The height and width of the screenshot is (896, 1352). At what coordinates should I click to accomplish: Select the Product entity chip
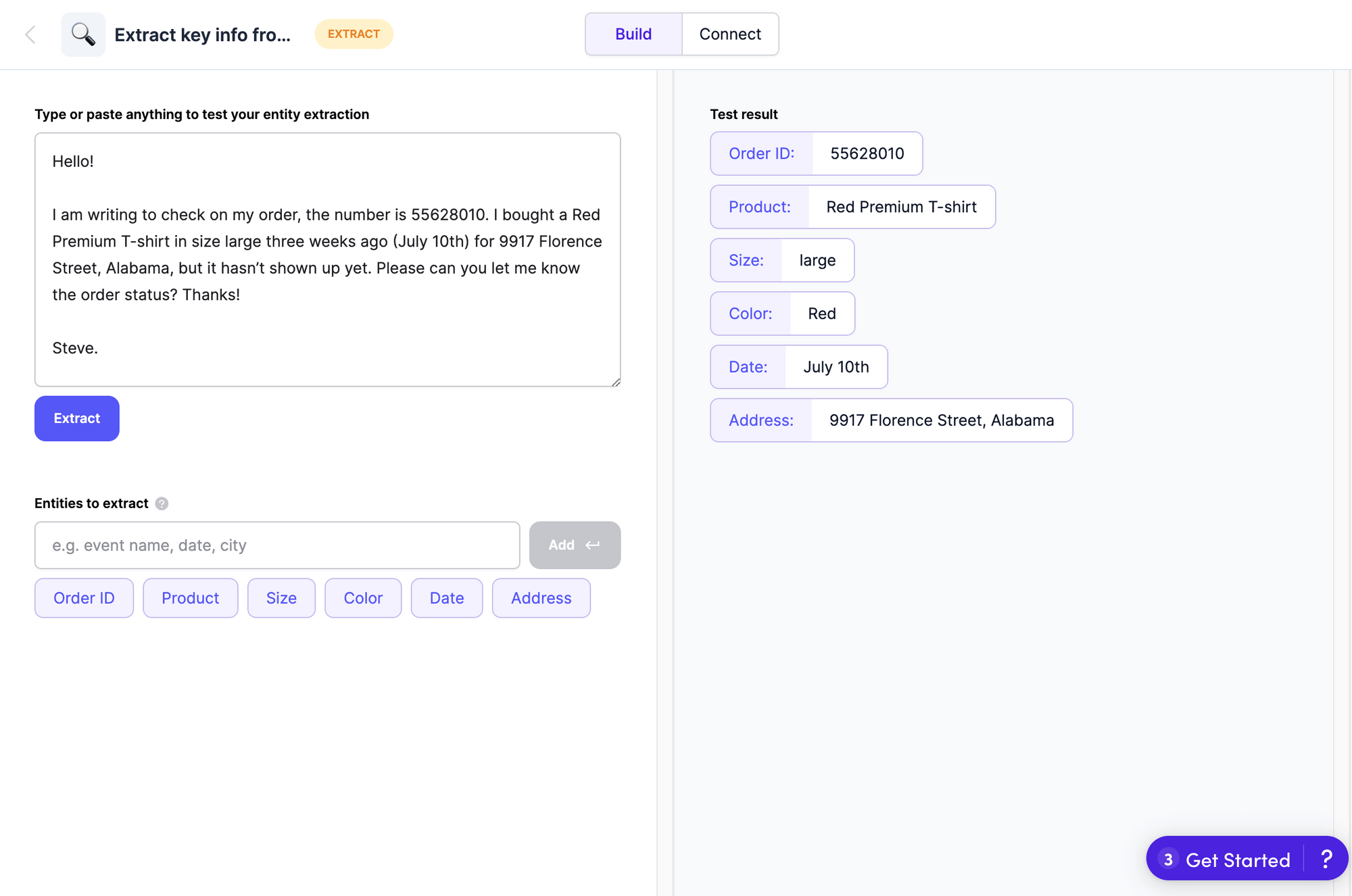(190, 597)
